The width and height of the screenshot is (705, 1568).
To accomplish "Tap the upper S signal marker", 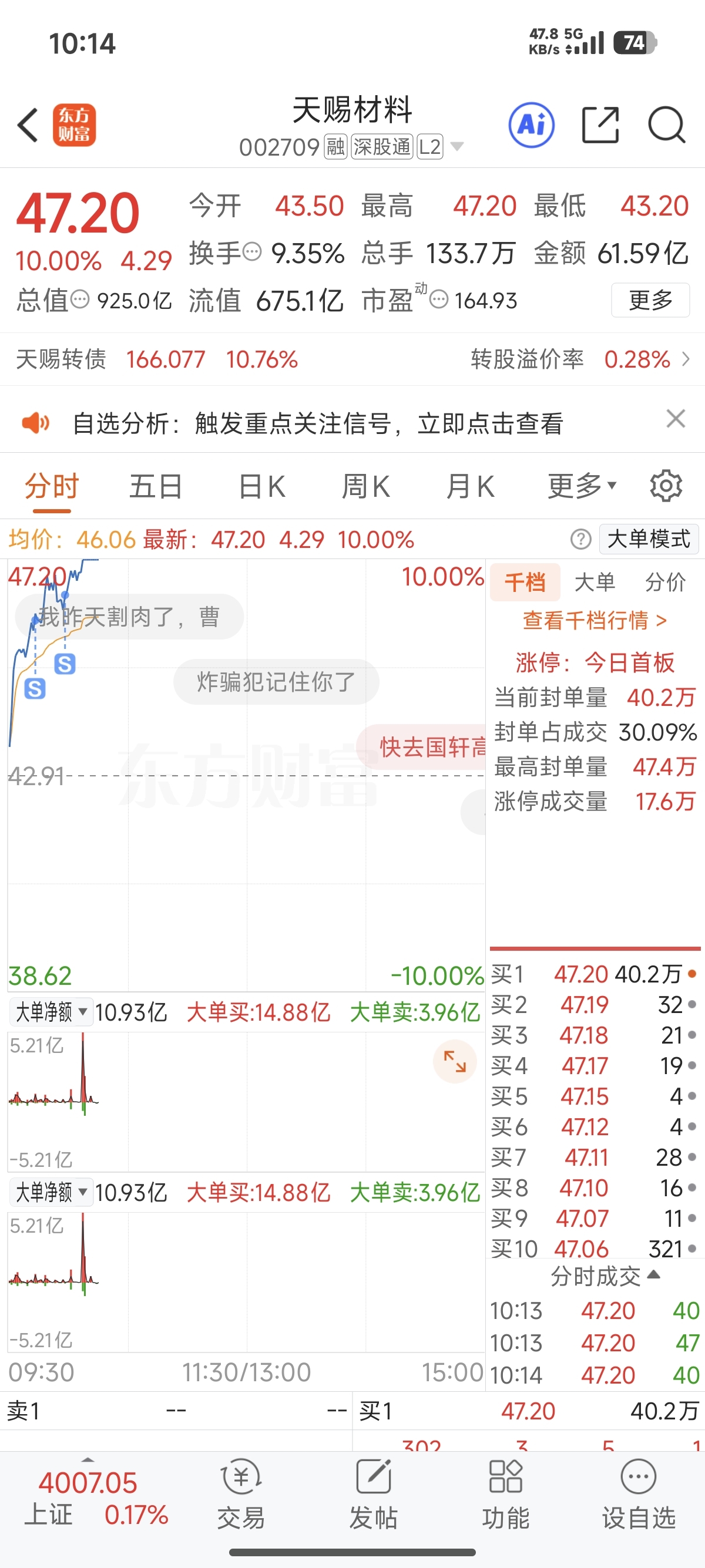I will pyautogui.click(x=65, y=664).
